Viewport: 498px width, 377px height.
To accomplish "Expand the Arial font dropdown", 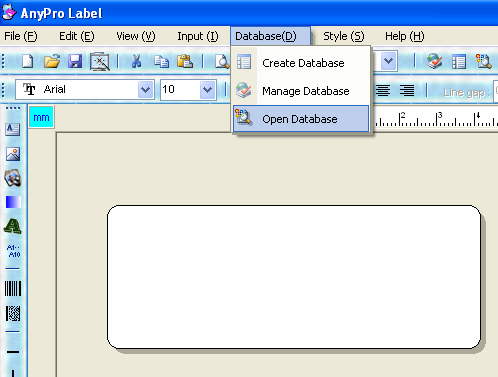I will pyautogui.click(x=145, y=89).
